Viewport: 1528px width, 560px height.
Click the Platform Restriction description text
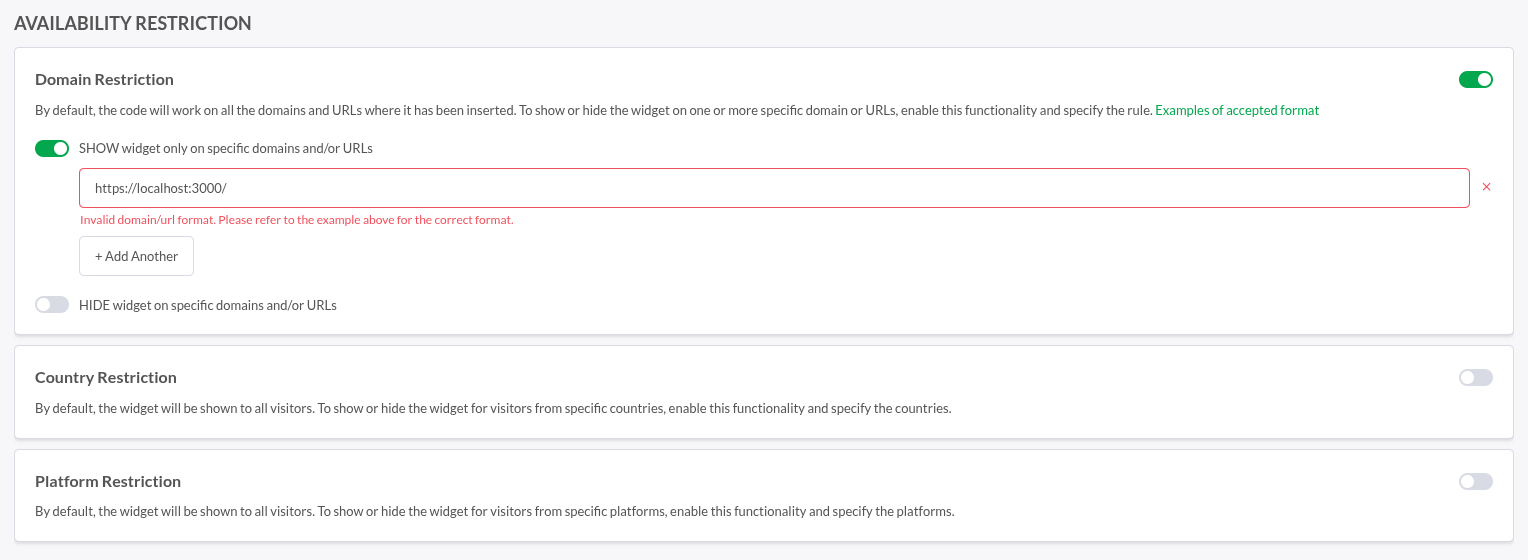(495, 512)
